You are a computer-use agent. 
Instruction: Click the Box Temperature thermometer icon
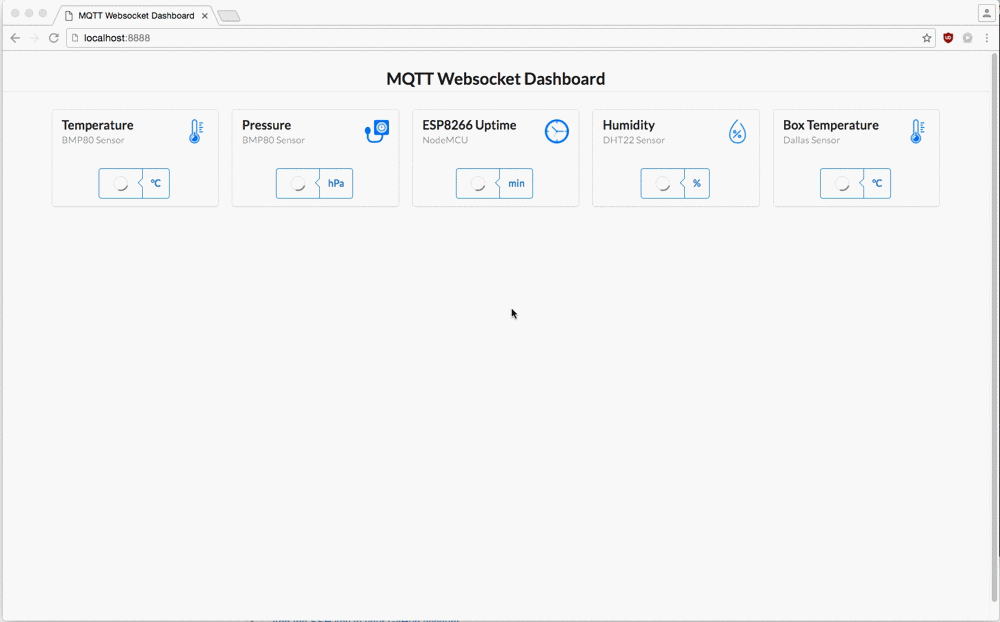[916, 131]
